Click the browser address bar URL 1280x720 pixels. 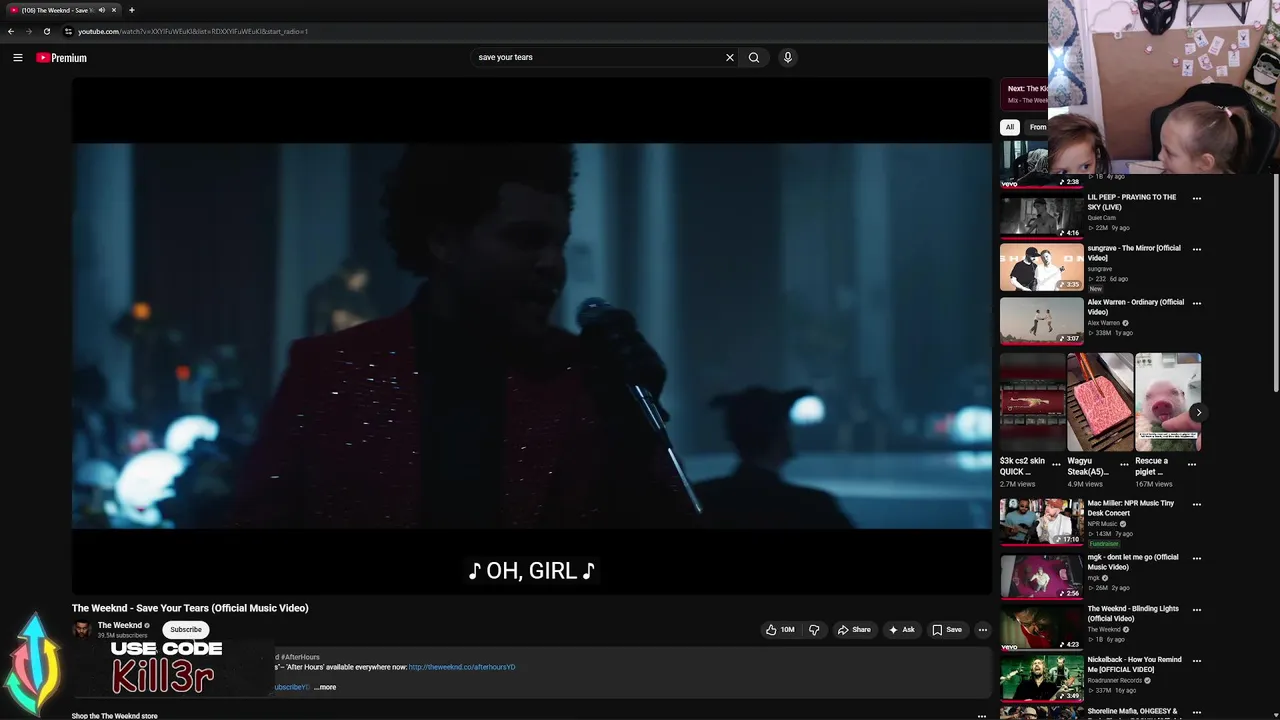tap(192, 31)
